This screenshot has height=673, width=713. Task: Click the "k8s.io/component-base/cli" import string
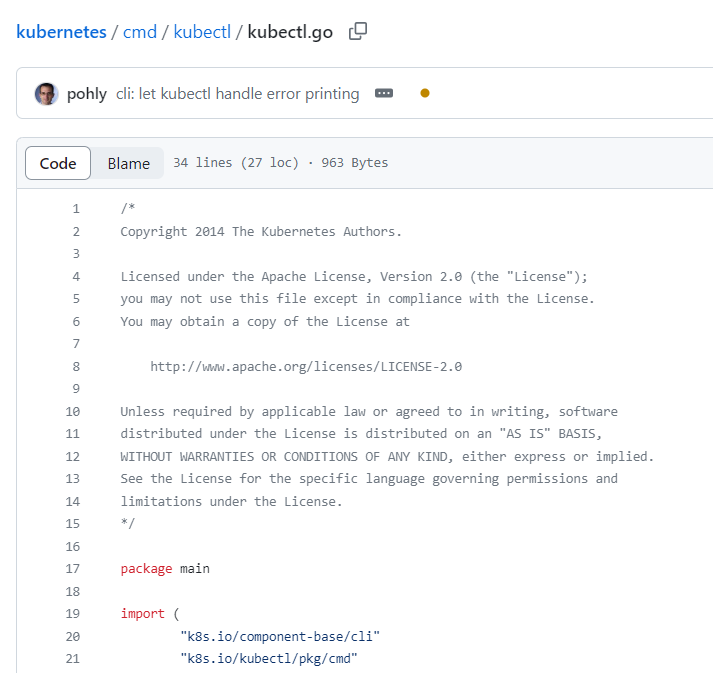coord(280,636)
